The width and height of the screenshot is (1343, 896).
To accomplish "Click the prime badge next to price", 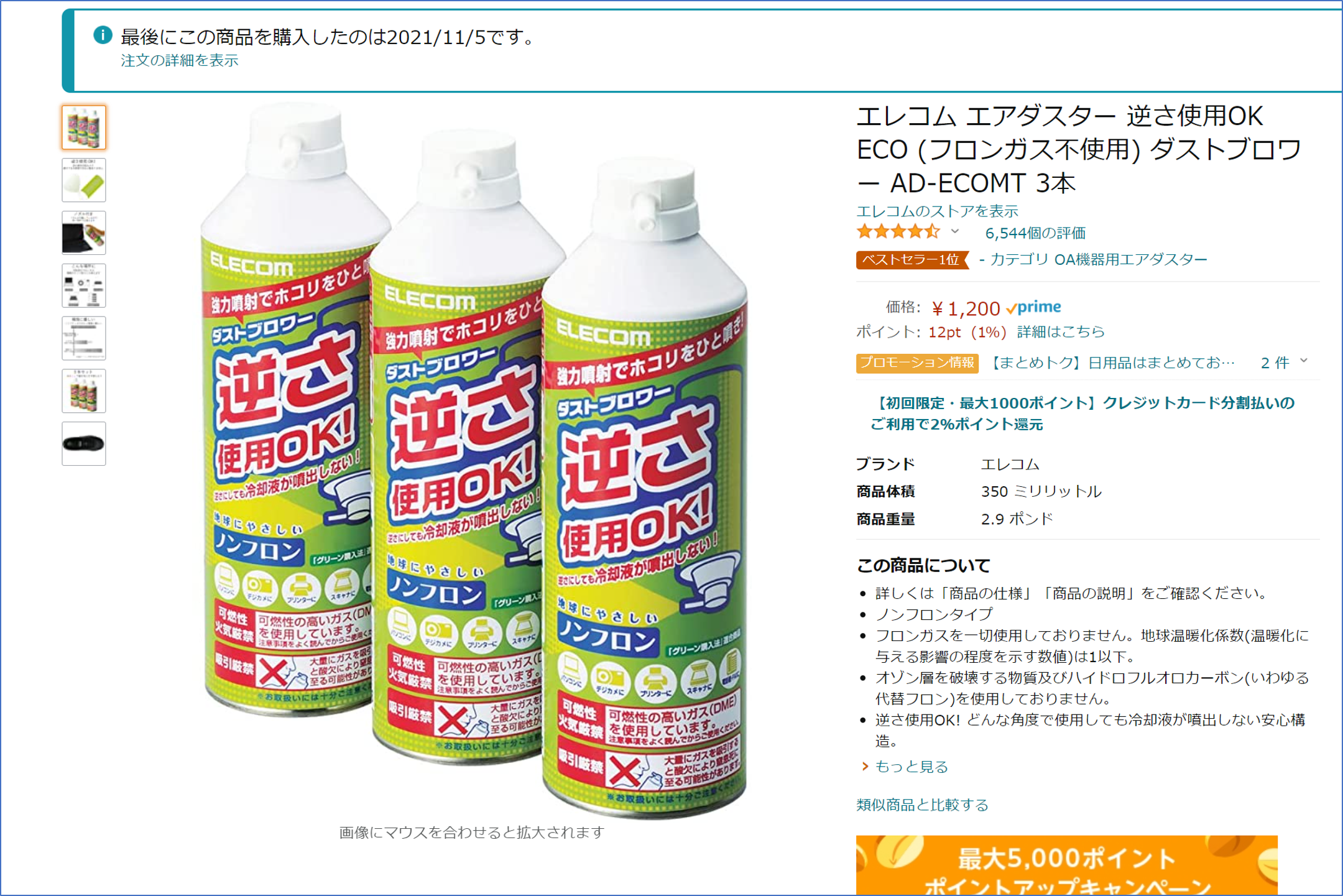I will click(1033, 307).
